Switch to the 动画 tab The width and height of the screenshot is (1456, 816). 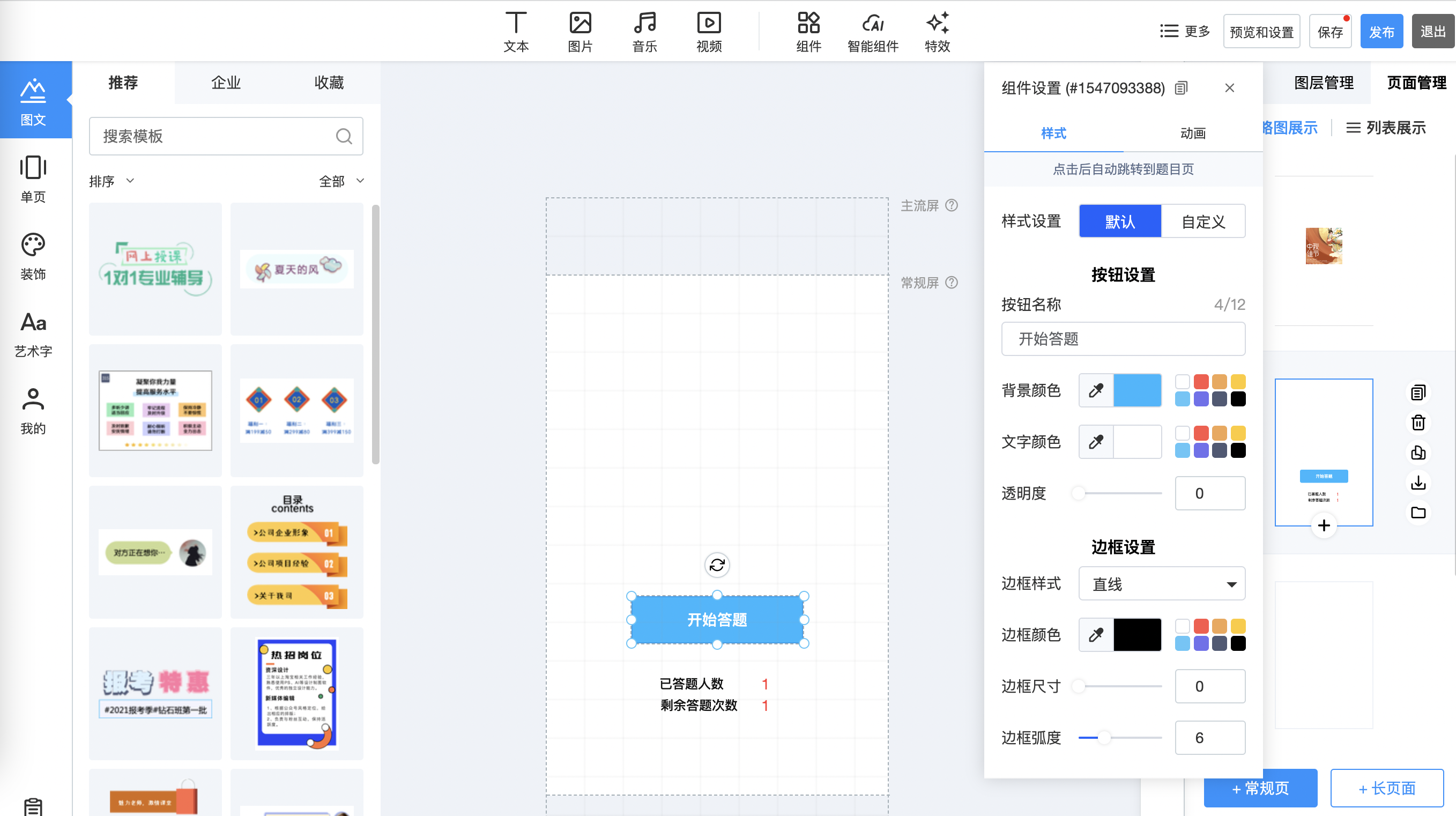click(x=1193, y=133)
